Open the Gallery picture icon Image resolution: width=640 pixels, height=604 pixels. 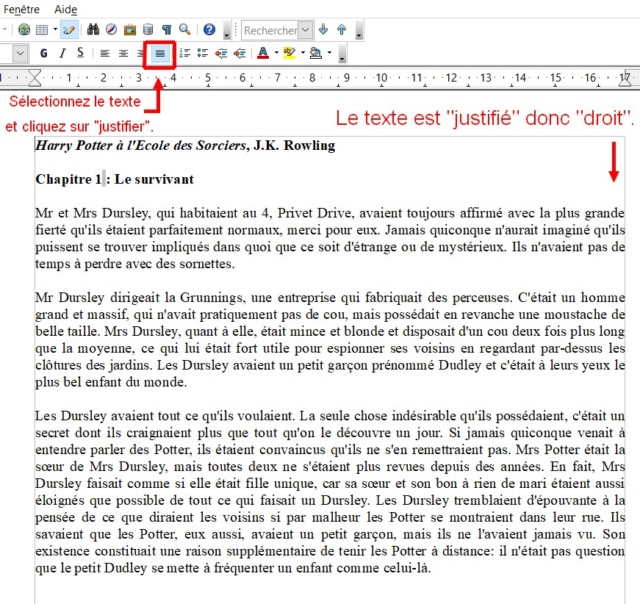130,30
